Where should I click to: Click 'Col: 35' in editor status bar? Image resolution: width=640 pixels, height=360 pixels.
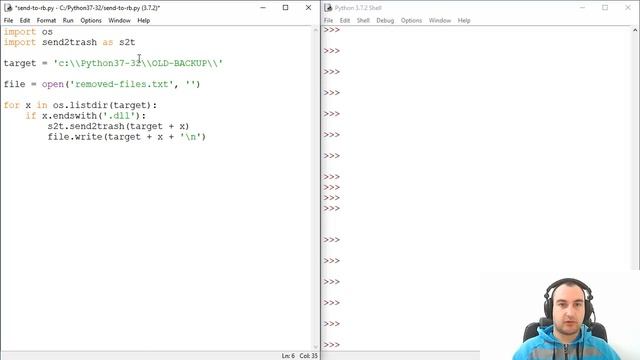pyautogui.click(x=309, y=356)
